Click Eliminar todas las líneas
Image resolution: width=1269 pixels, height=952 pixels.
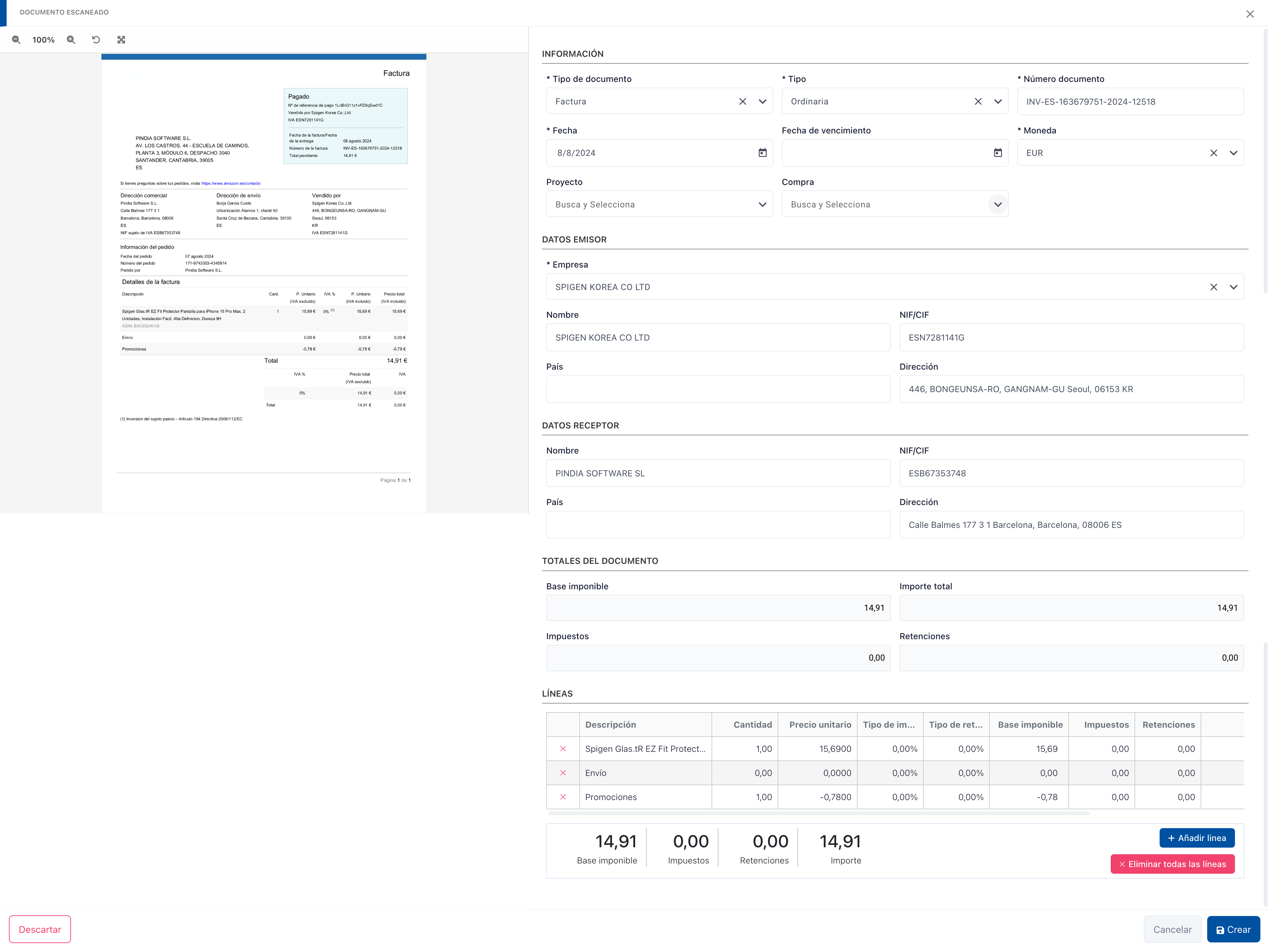point(1172,864)
